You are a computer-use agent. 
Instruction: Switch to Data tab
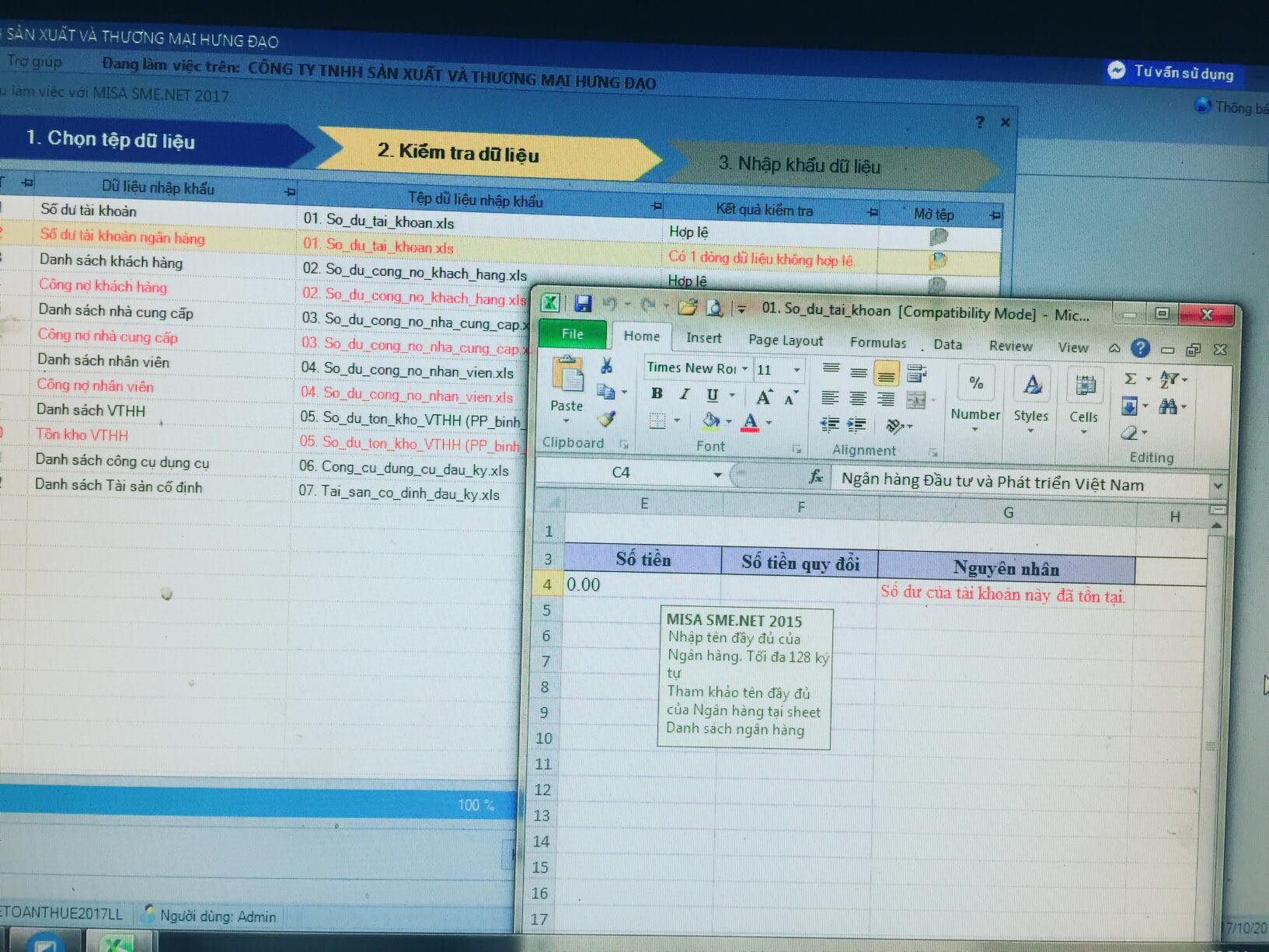coord(948,344)
